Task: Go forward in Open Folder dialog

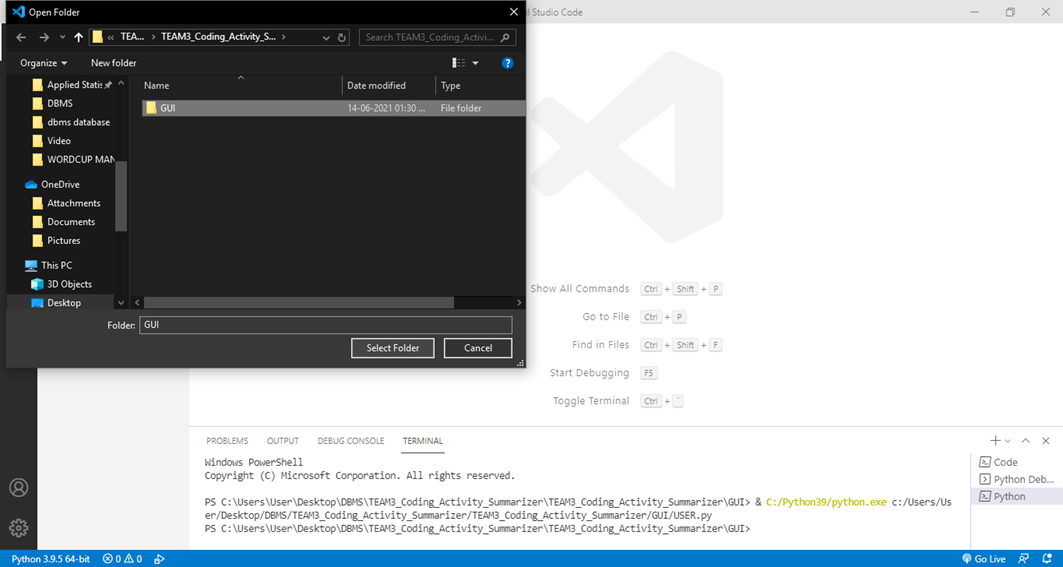Action: 44,37
